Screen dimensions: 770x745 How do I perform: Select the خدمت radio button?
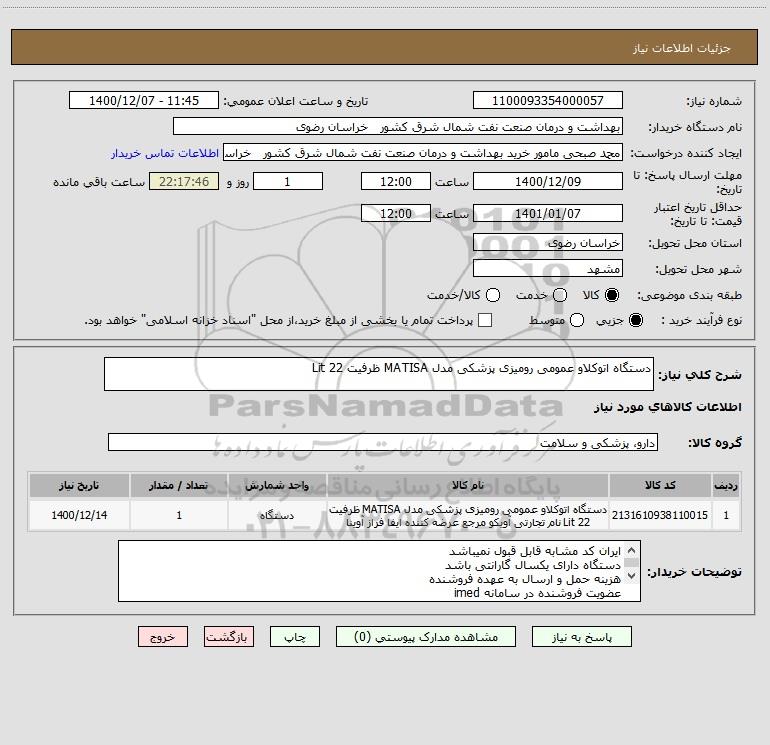click(x=560, y=295)
